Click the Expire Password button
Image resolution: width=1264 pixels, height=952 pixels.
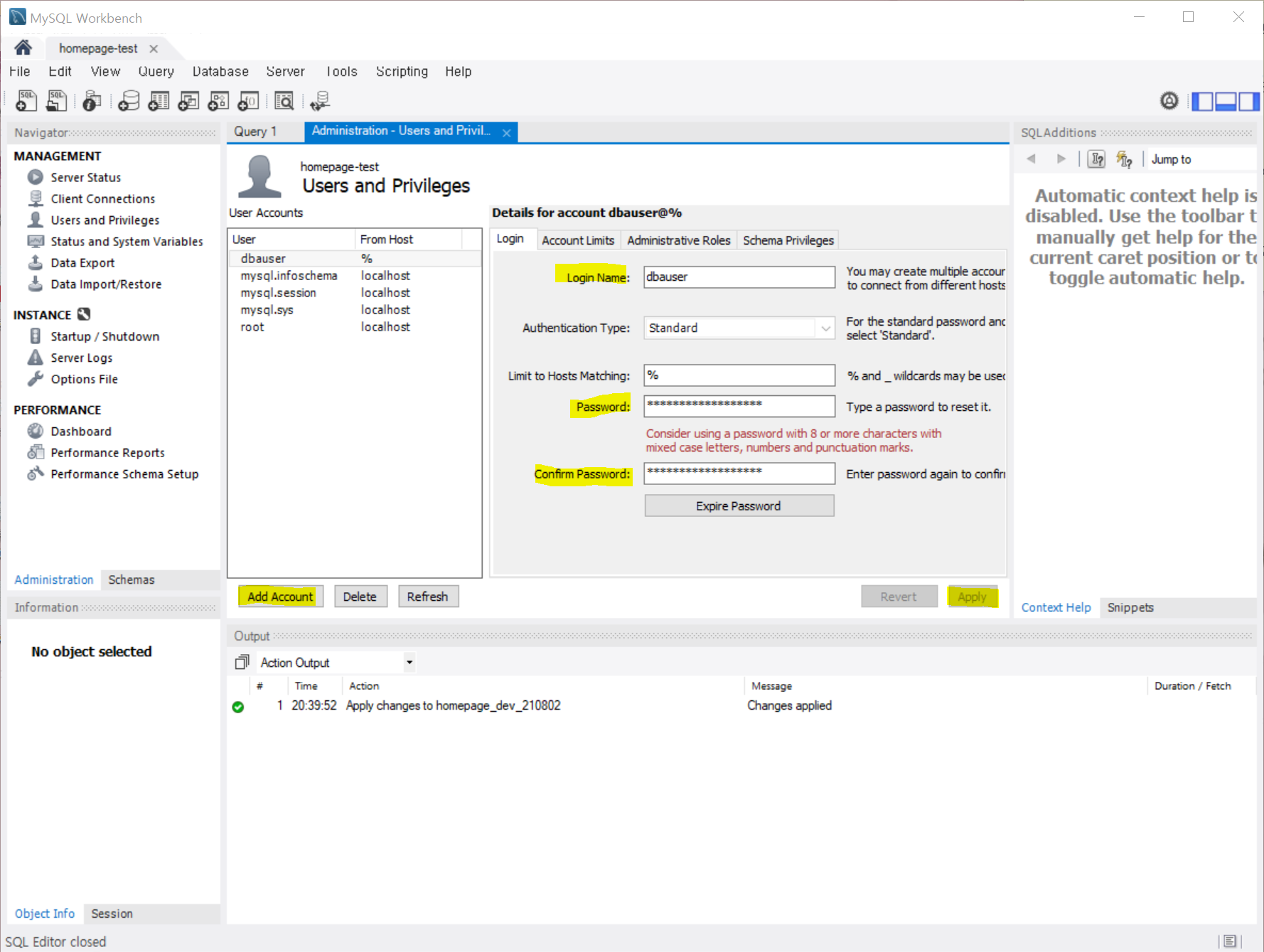pos(739,506)
